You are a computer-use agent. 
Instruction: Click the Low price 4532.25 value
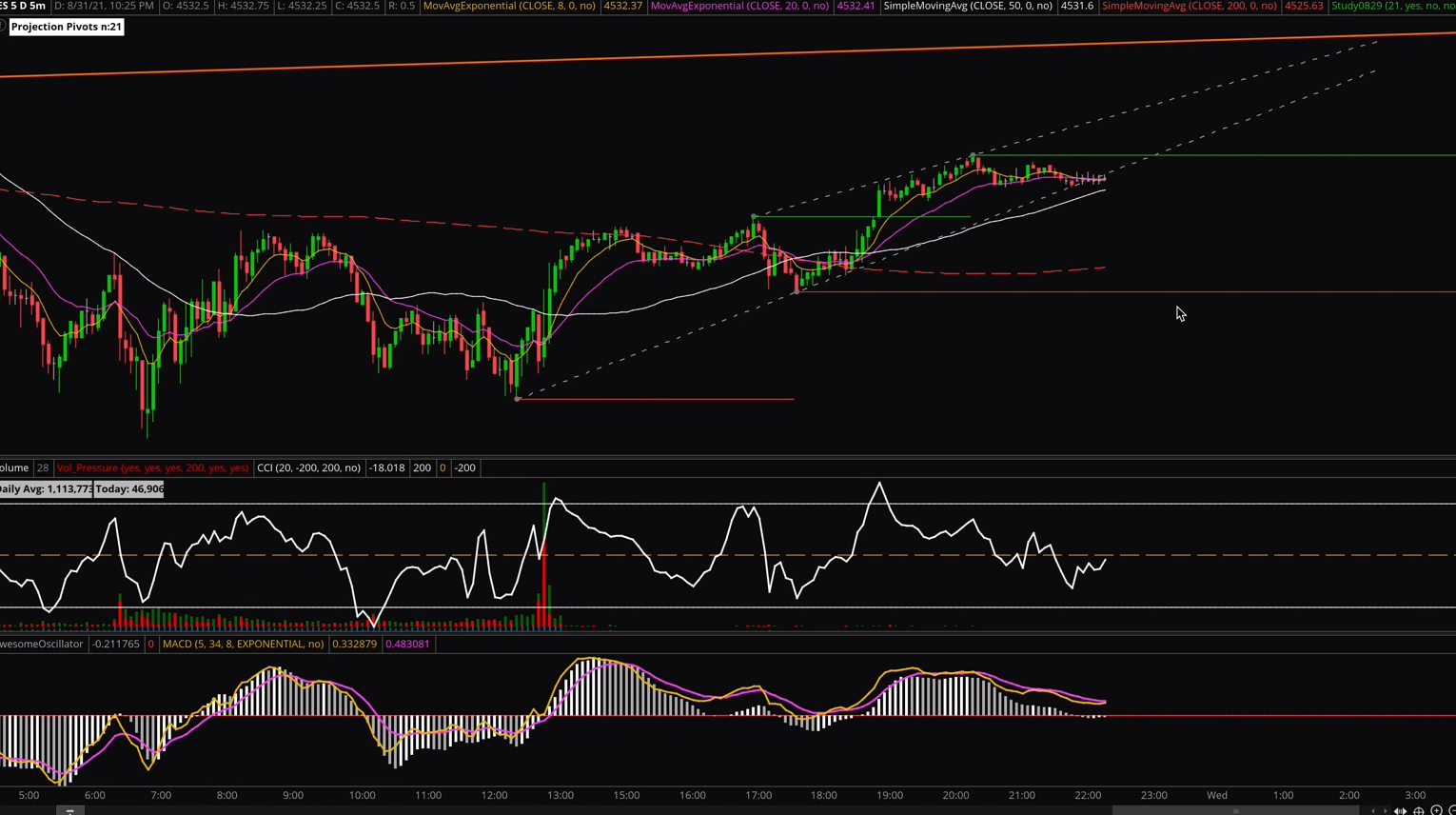point(302,6)
